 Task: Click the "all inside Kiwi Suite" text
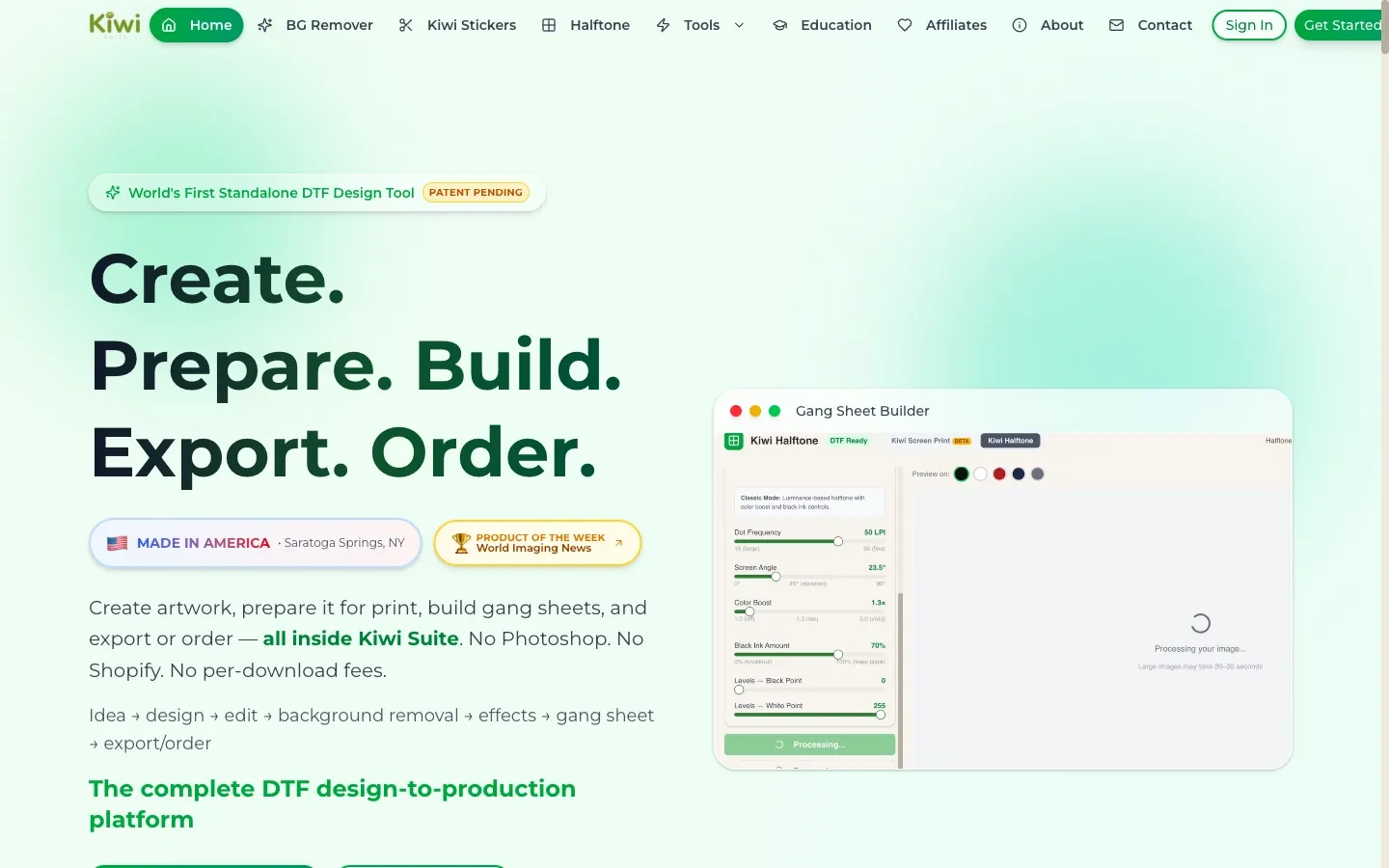coord(361,638)
